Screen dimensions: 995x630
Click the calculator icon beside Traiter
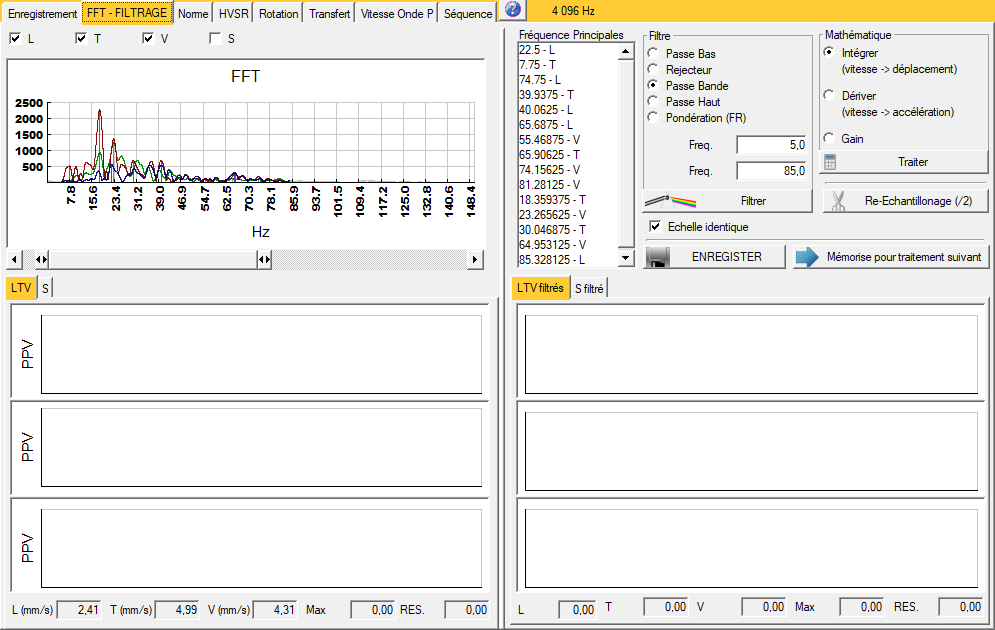coord(829,162)
